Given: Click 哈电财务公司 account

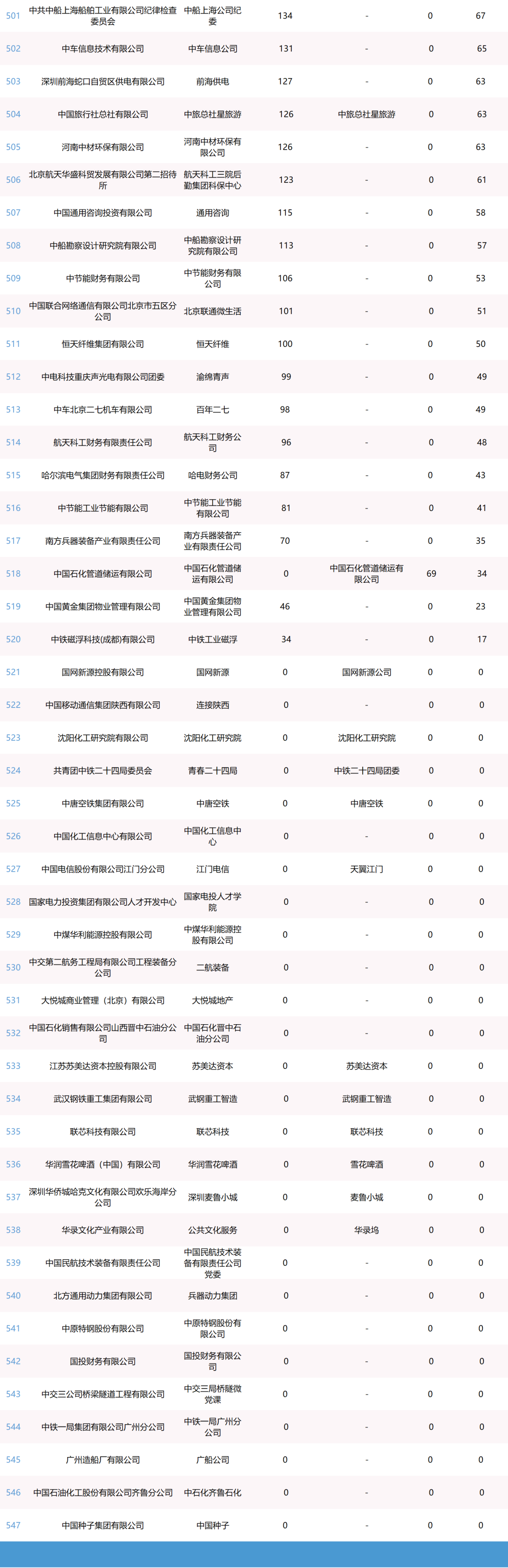Looking at the screenshot, I should (213, 475).
